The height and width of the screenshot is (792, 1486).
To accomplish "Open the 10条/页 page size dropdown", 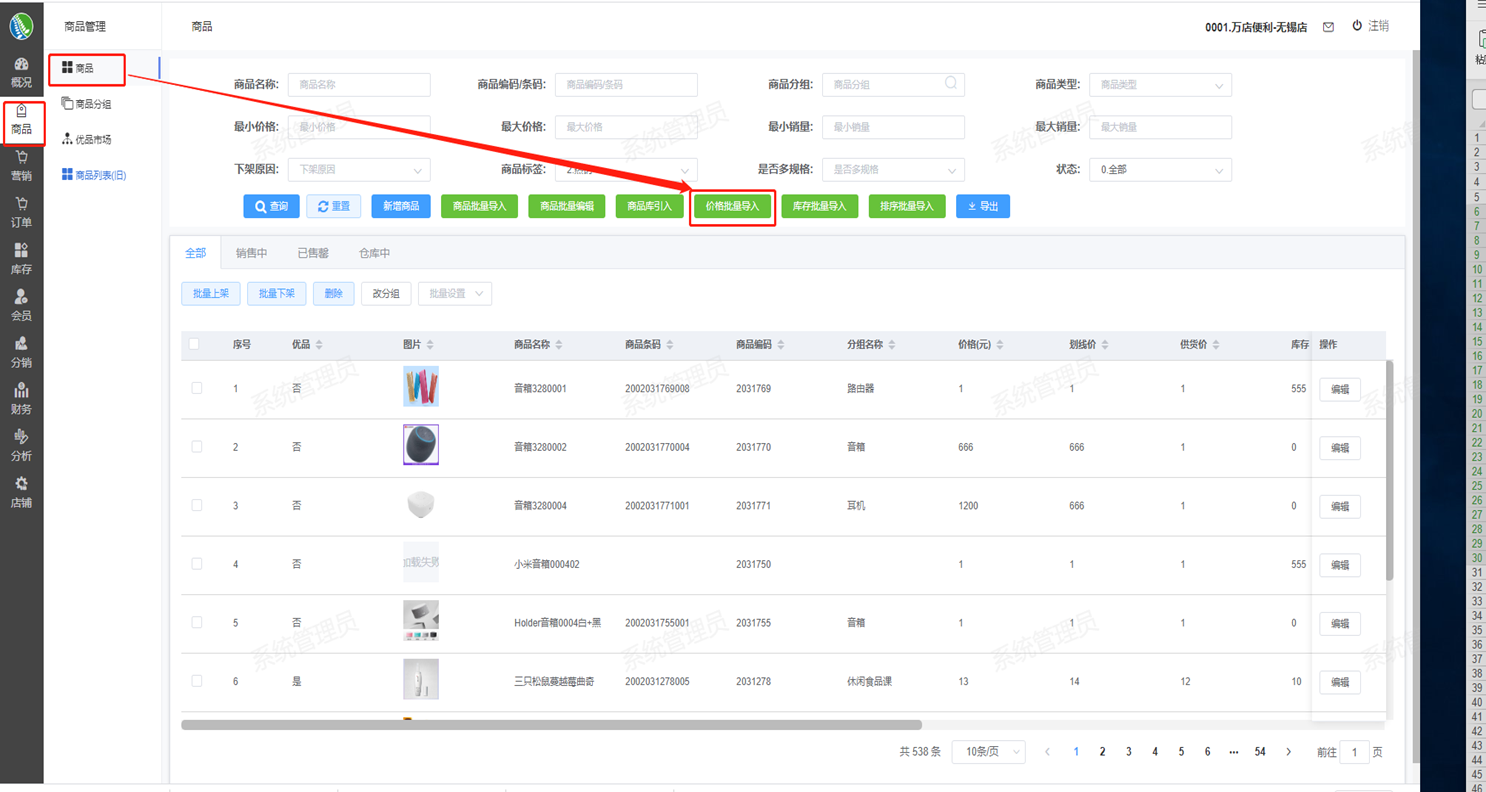I will click(x=988, y=752).
